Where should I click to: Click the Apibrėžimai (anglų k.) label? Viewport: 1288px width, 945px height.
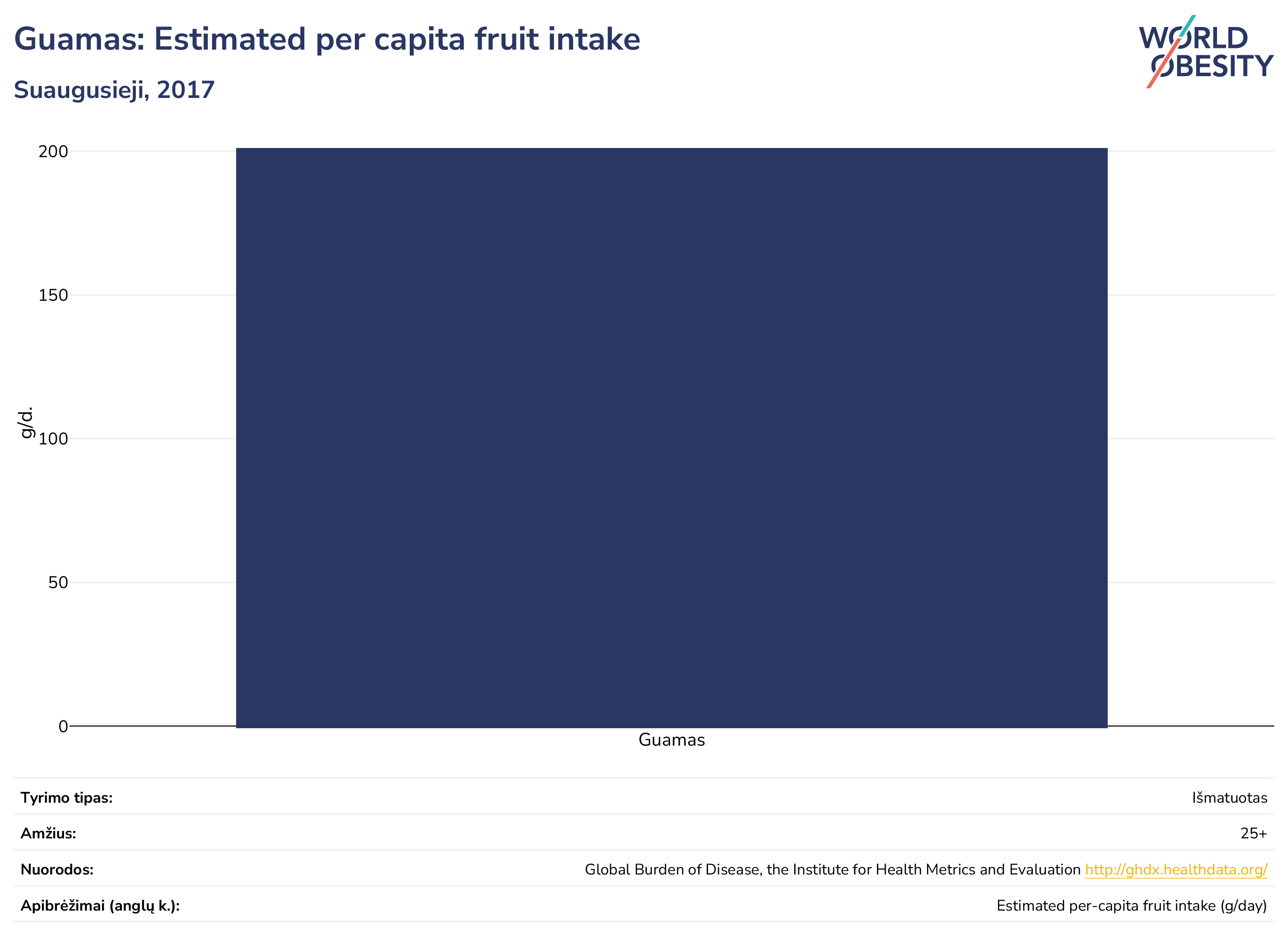[x=100, y=905]
